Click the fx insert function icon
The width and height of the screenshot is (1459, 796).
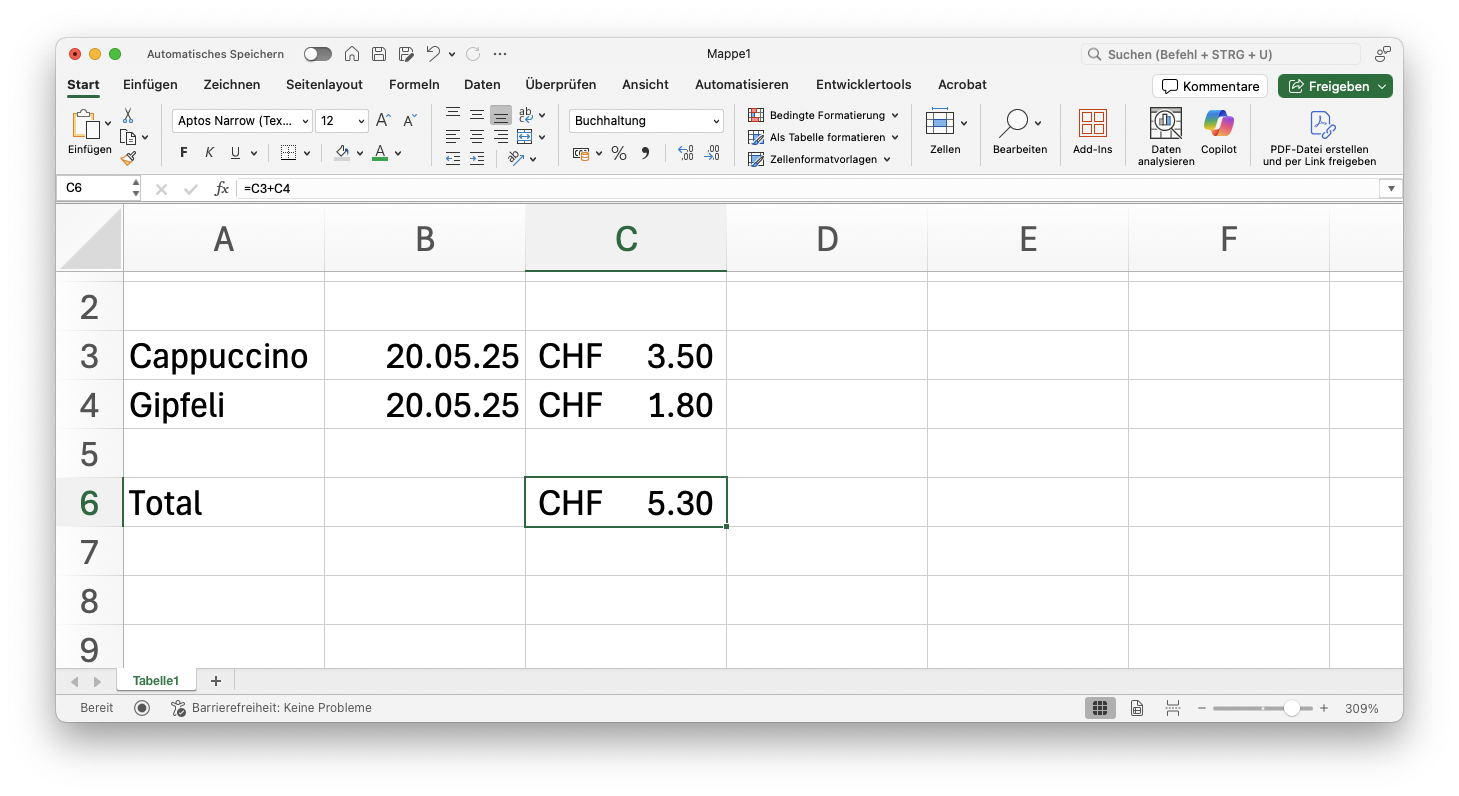click(222, 188)
